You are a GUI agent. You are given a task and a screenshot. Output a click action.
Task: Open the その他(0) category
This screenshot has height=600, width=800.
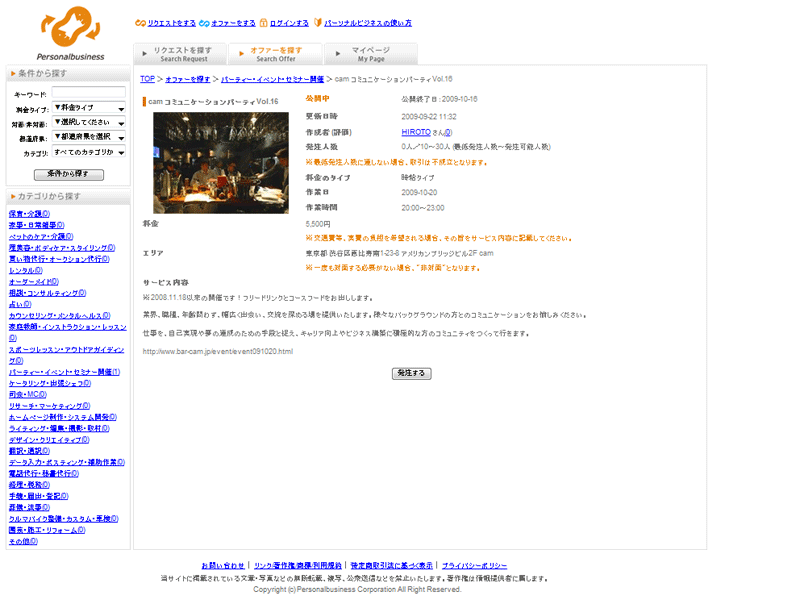click(x=23, y=541)
